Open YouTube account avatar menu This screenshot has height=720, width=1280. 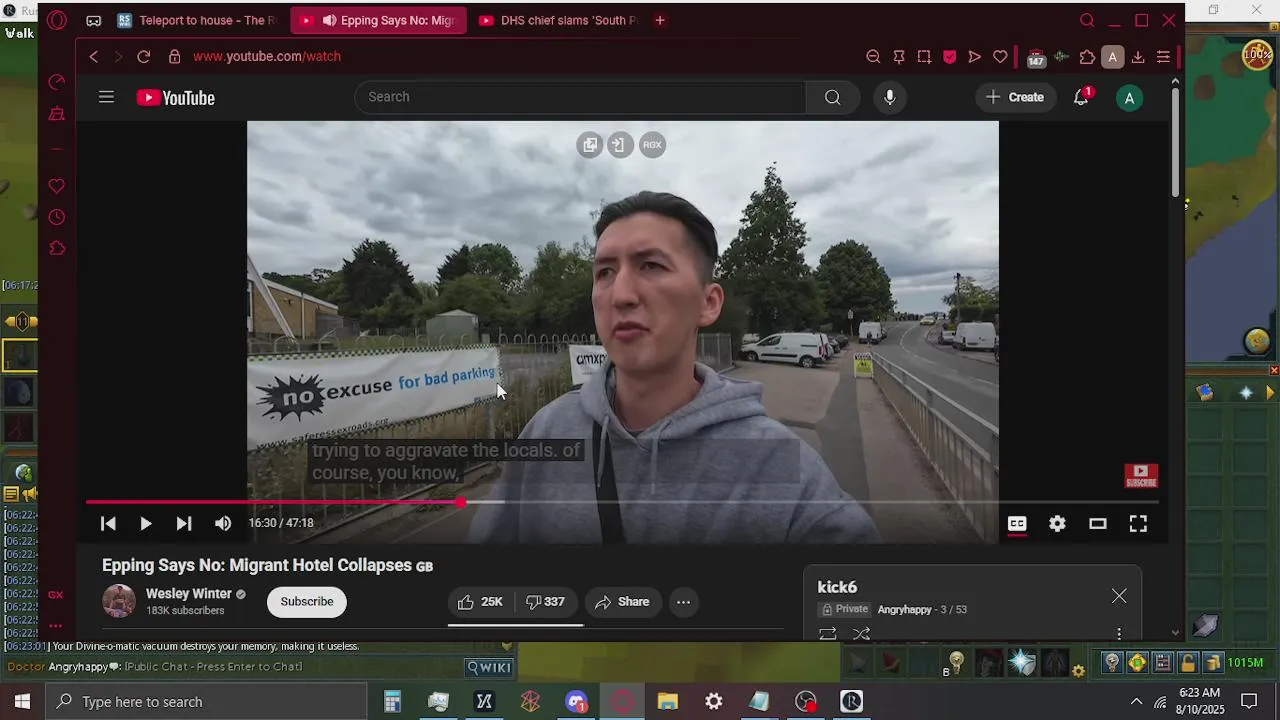tap(1129, 97)
